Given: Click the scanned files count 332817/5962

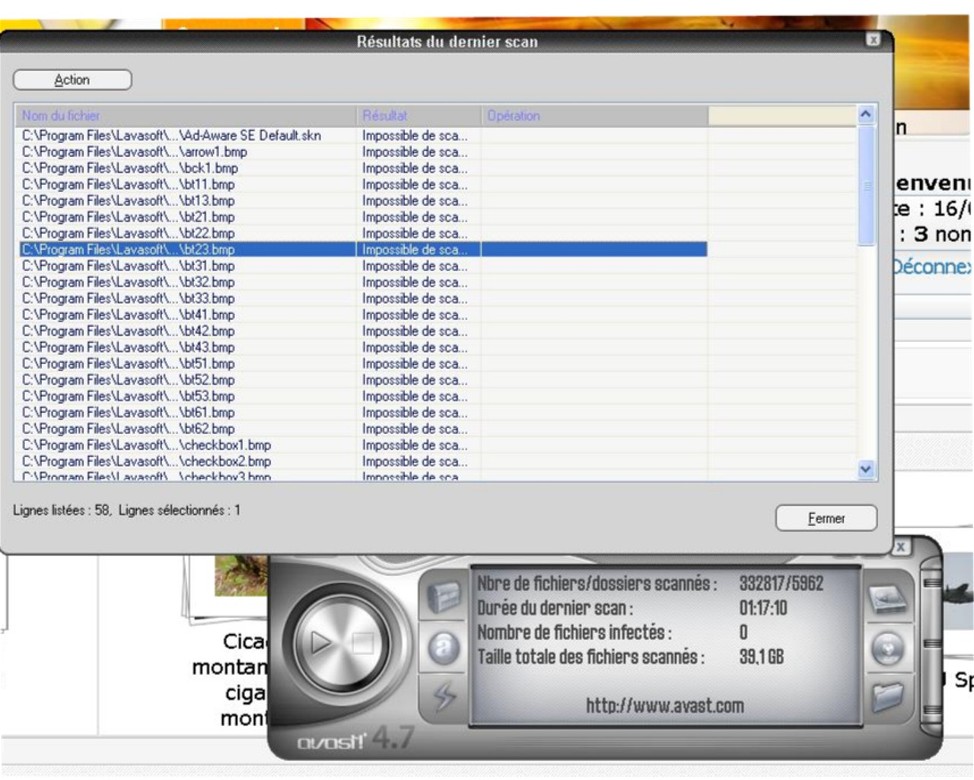Looking at the screenshot, I should 781,584.
